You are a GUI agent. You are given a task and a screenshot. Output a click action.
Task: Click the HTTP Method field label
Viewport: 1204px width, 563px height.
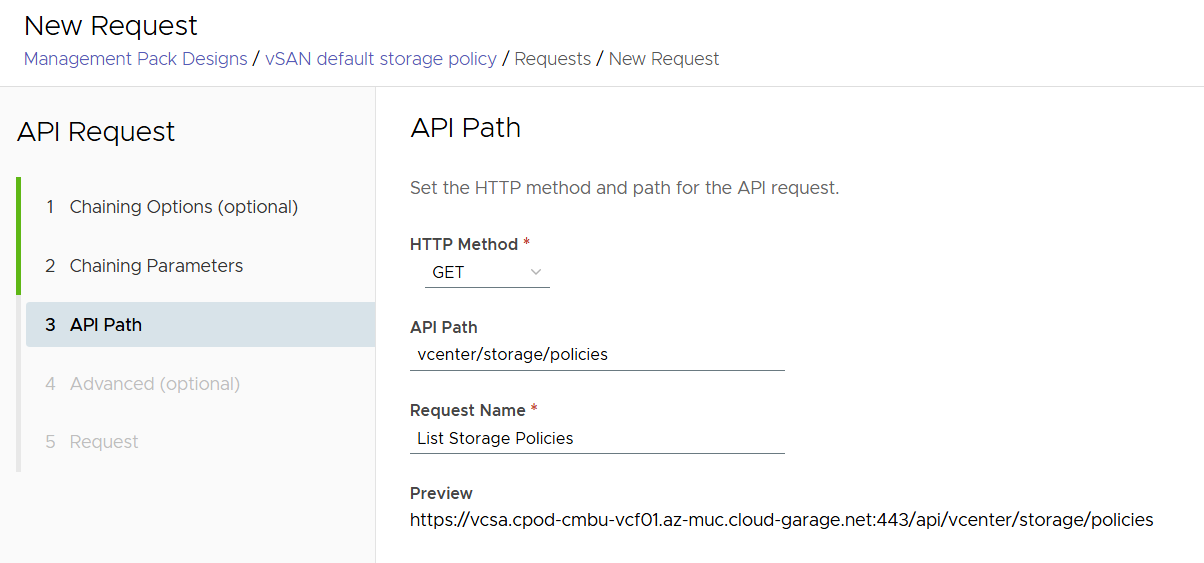[x=464, y=244]
